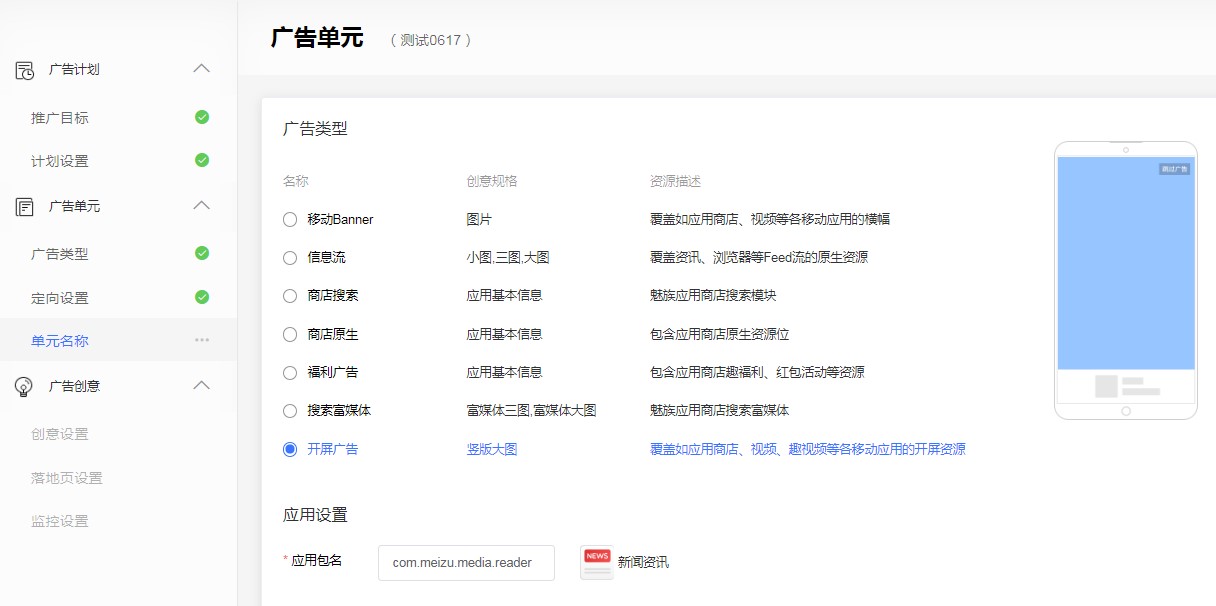Viewport: 1216px width, 606px height.
Task: Collapse the 广告计划 section chevron
Action: [201, 69]
